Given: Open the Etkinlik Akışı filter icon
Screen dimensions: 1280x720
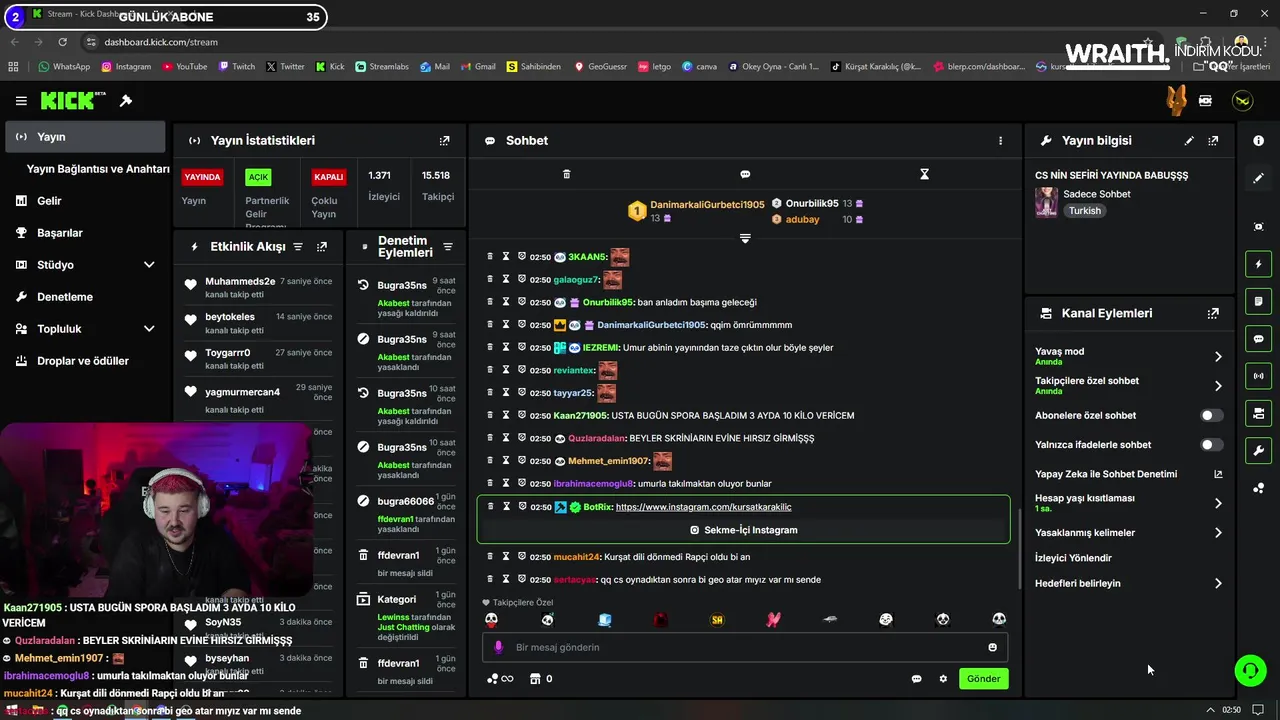Looking at the screenshot, I should click(x=297, y=247).
